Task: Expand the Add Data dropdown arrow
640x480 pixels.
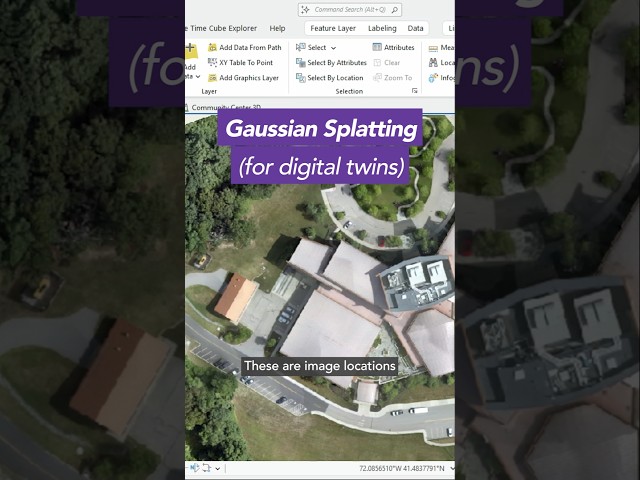Action: 198,76
